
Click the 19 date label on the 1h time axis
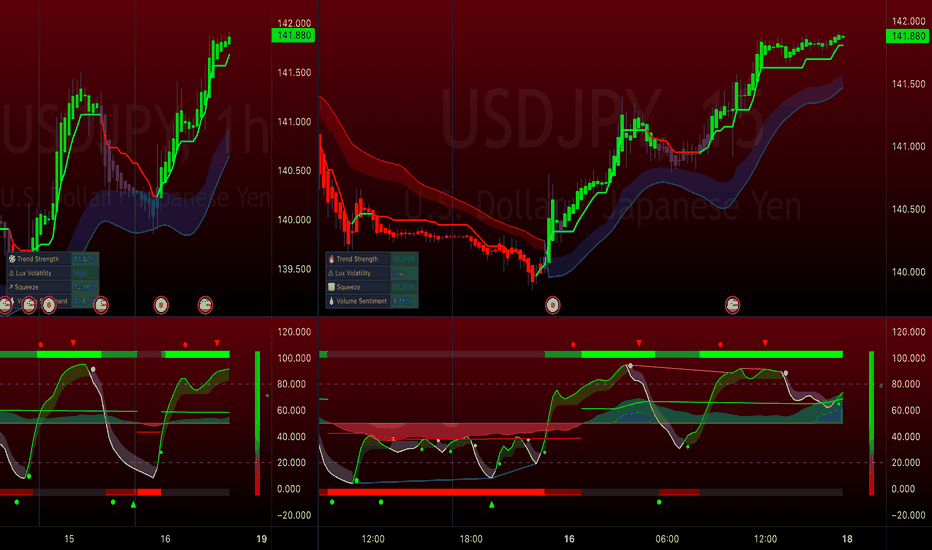pos(262,539)
